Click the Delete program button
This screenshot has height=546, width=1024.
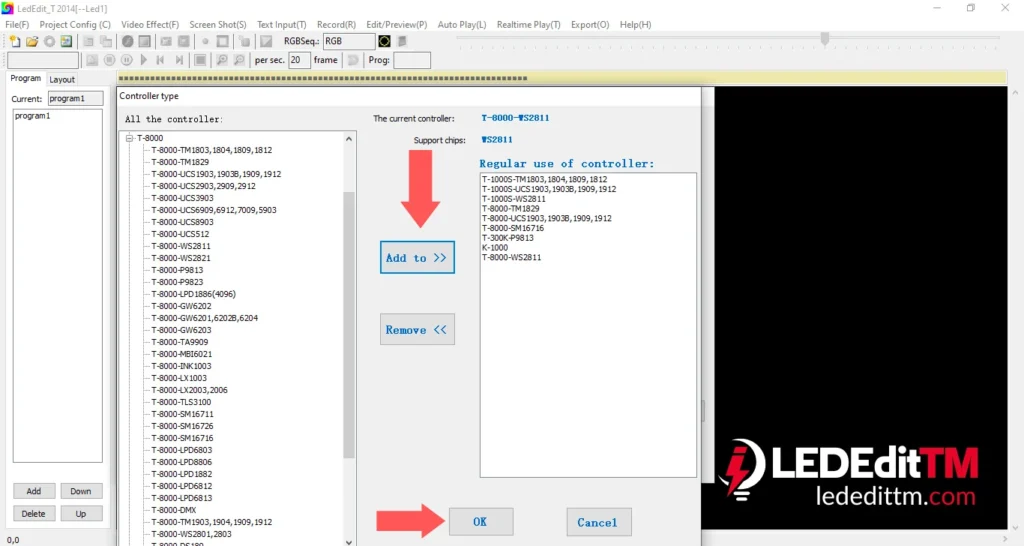coord(34,513)
